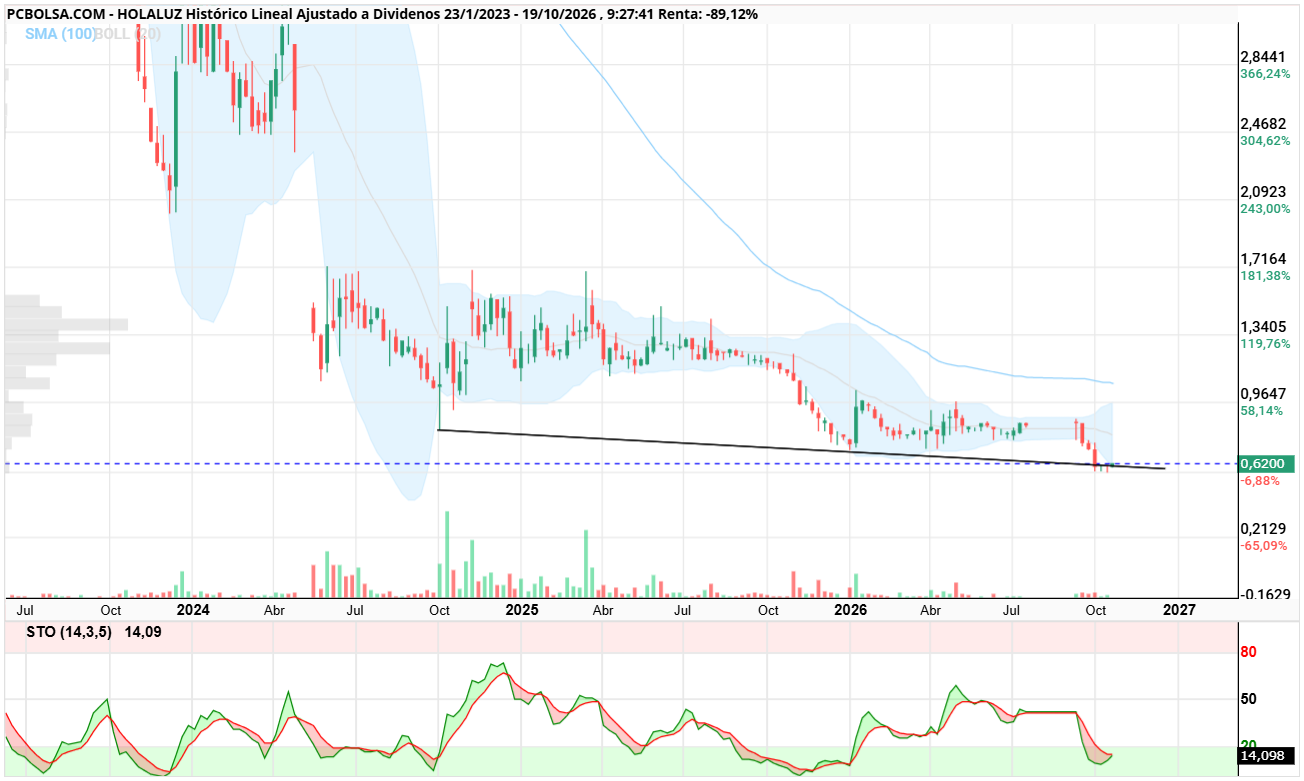Click the 2024 year label on time axis
This screenshot has width=1304, height=781.
tap(193, 609)
